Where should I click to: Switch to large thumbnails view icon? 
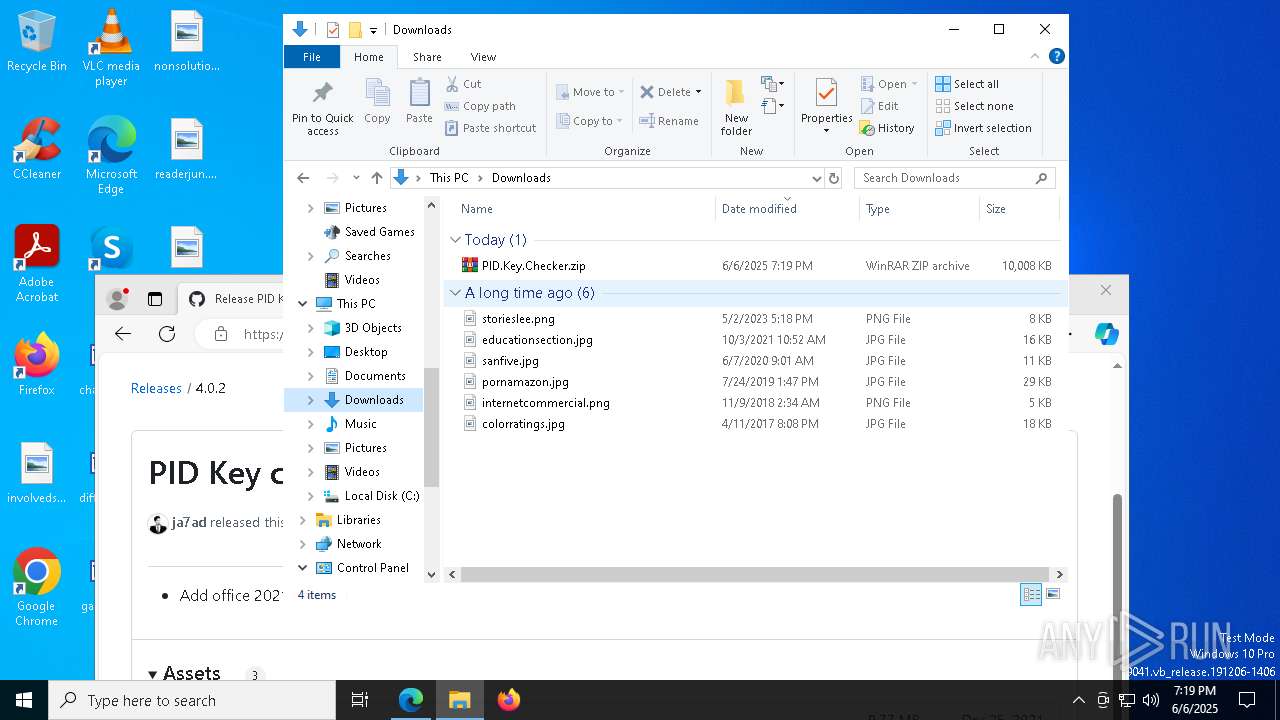tap(1052, 595)
